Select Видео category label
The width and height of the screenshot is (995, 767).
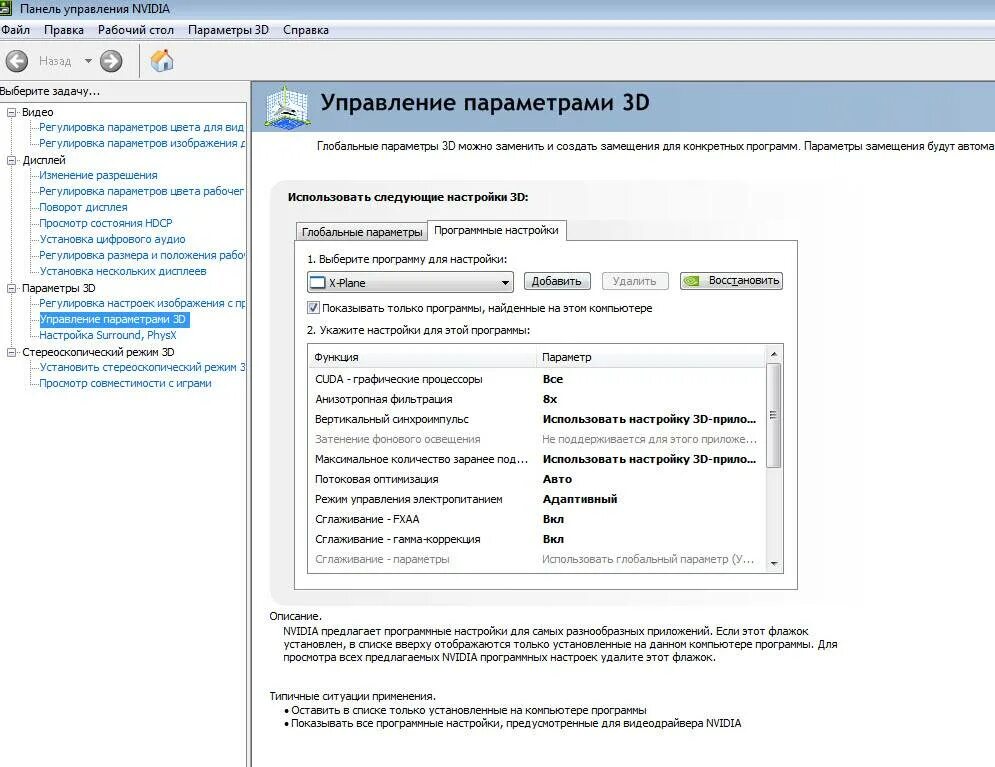[x=37, y=112]
